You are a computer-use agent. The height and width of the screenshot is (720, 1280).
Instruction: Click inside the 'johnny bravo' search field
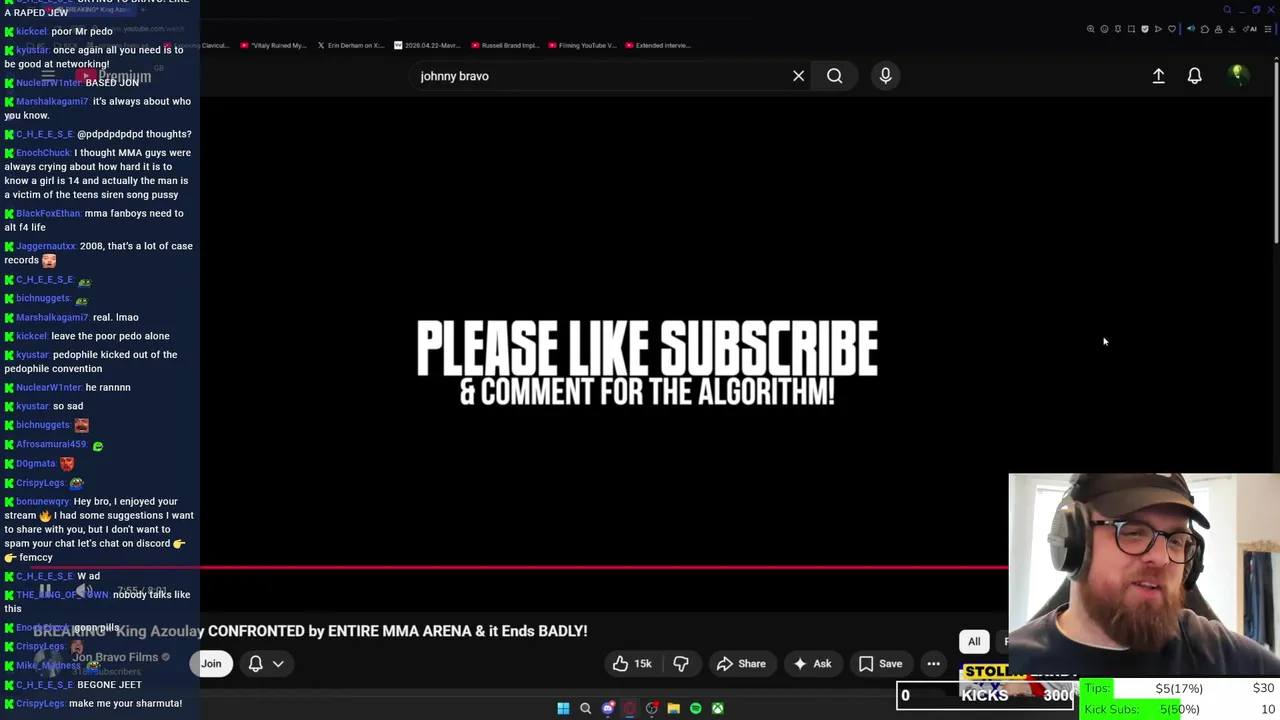pyautogui.click(x=600, y=76)
